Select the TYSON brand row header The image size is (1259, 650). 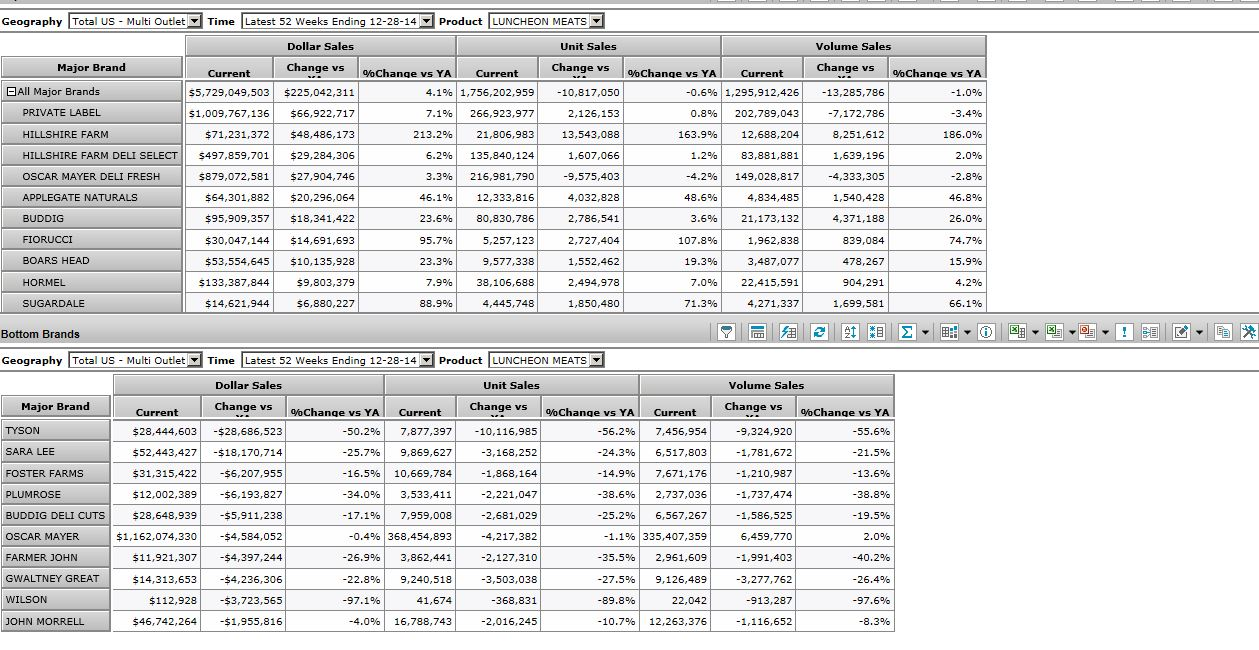tap(55, 431)
